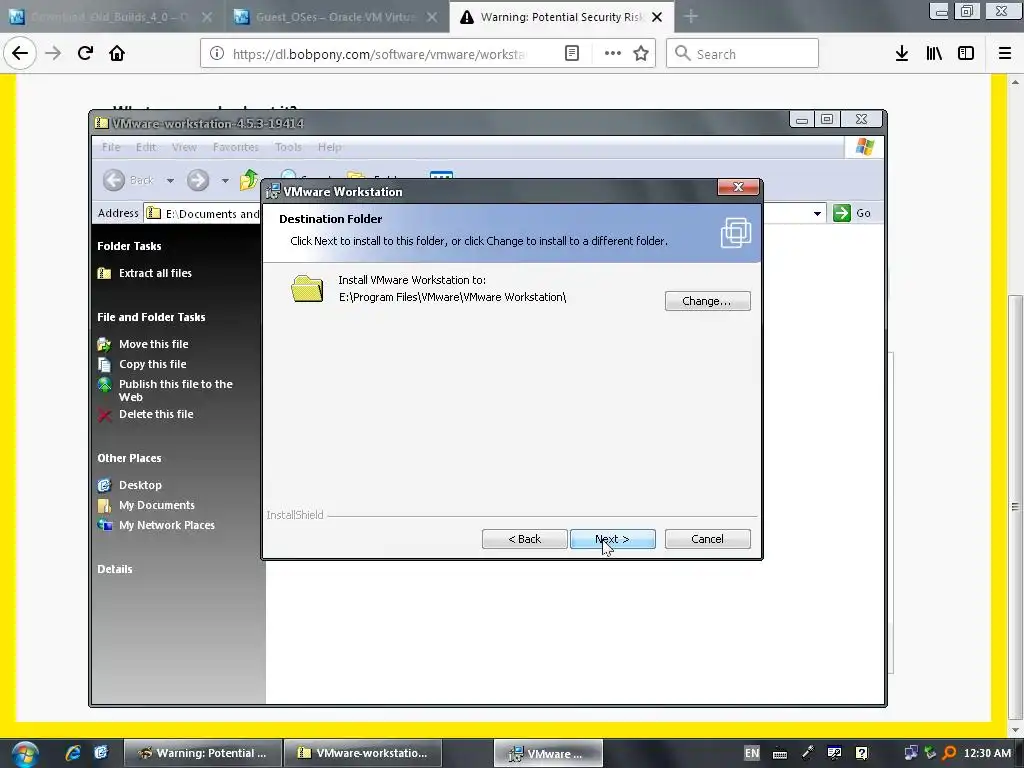Open Change destination folder dialog
The image size is (1024, 768).
707,301
